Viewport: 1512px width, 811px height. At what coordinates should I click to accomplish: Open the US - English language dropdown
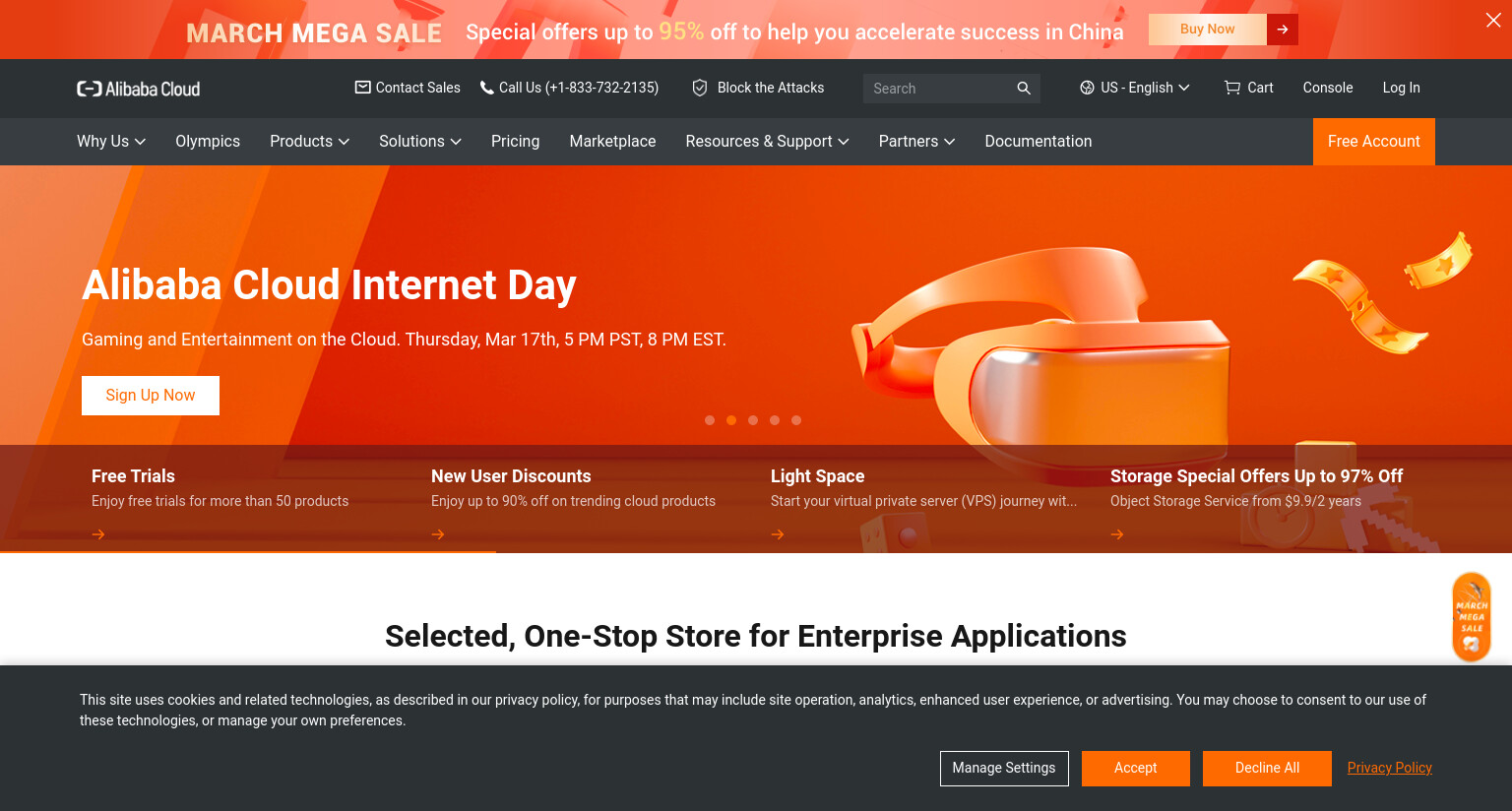tap(1135, 88)
